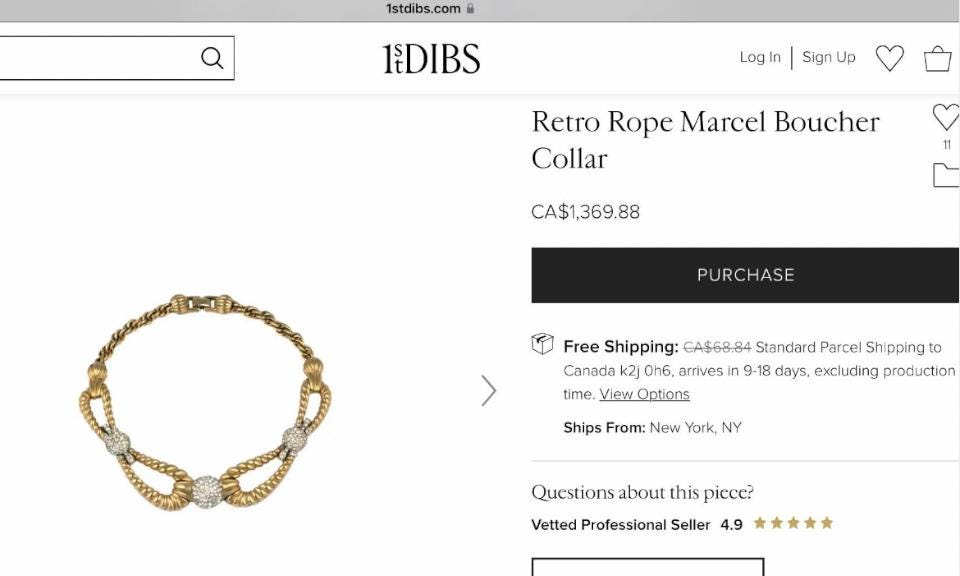Click the gold rope collar image

(x=206, y=403)
